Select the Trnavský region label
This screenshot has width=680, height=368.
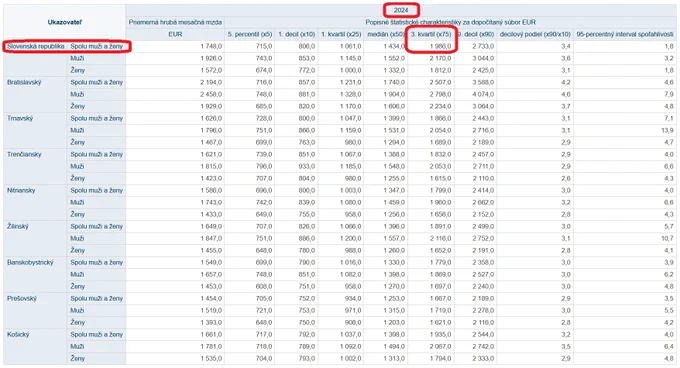pos(20,118)
